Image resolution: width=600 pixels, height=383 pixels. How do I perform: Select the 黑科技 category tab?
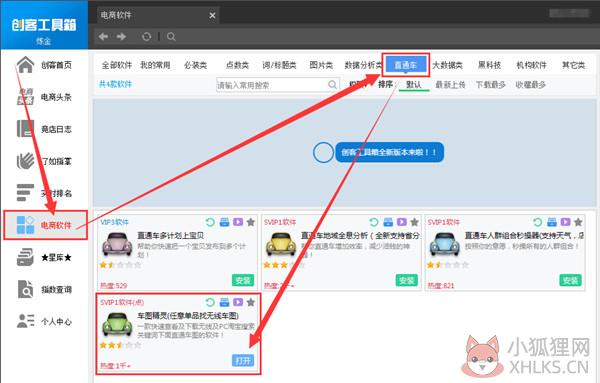pyautogui.click(x=489, y=65)
